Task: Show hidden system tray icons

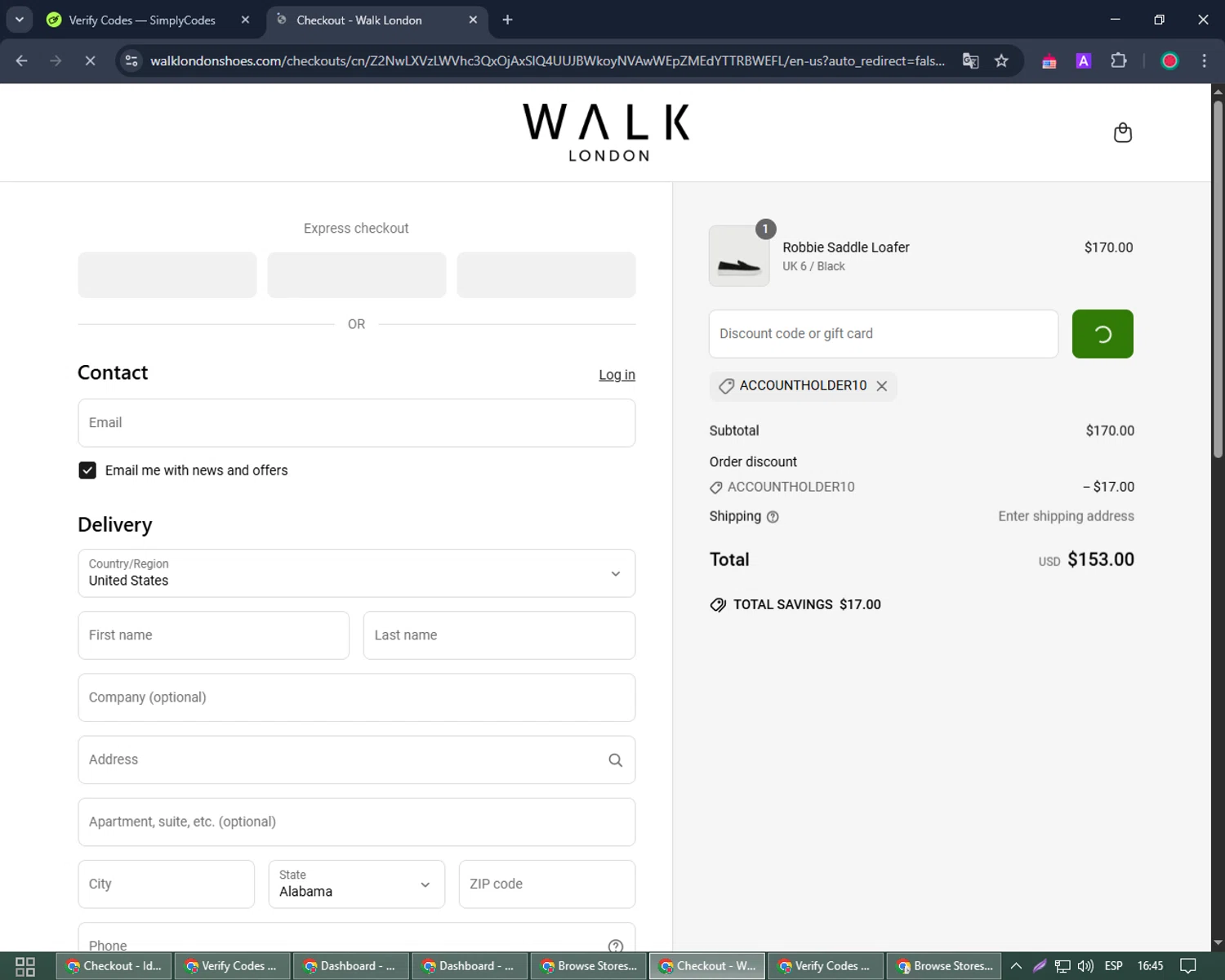Action: coord(1016,966)
